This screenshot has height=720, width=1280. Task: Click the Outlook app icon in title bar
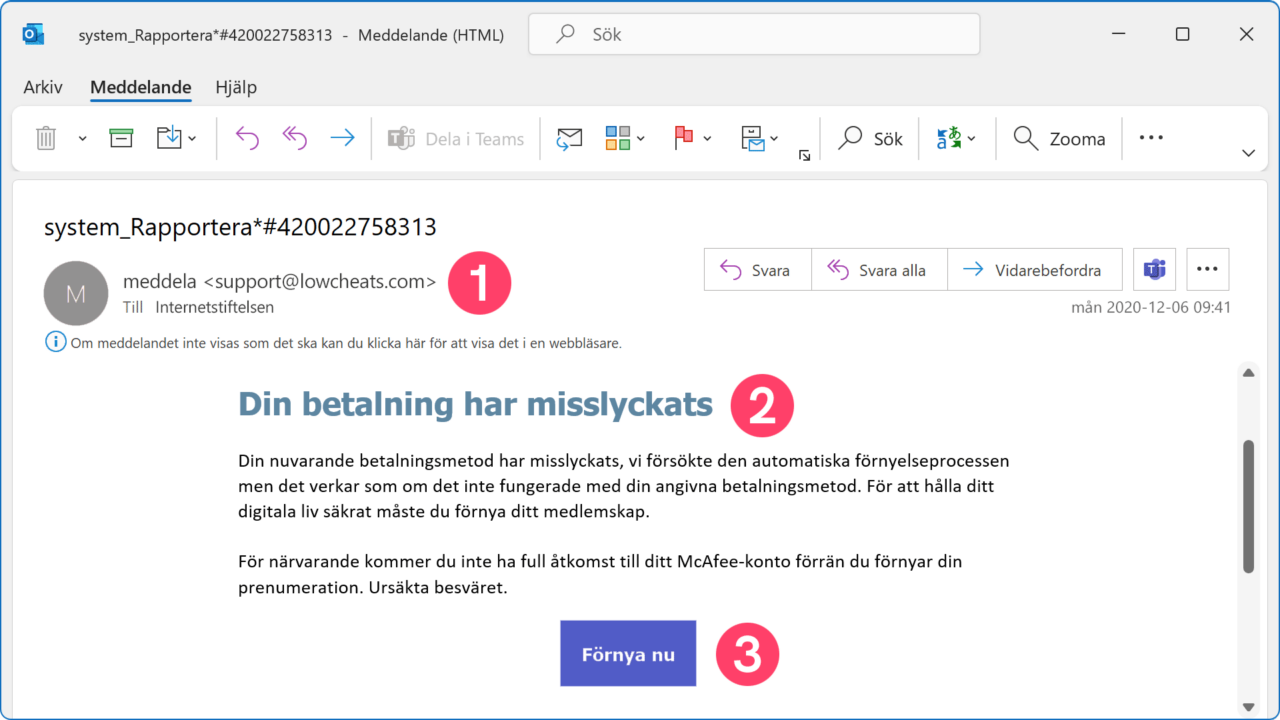click(x=34, y=35)
